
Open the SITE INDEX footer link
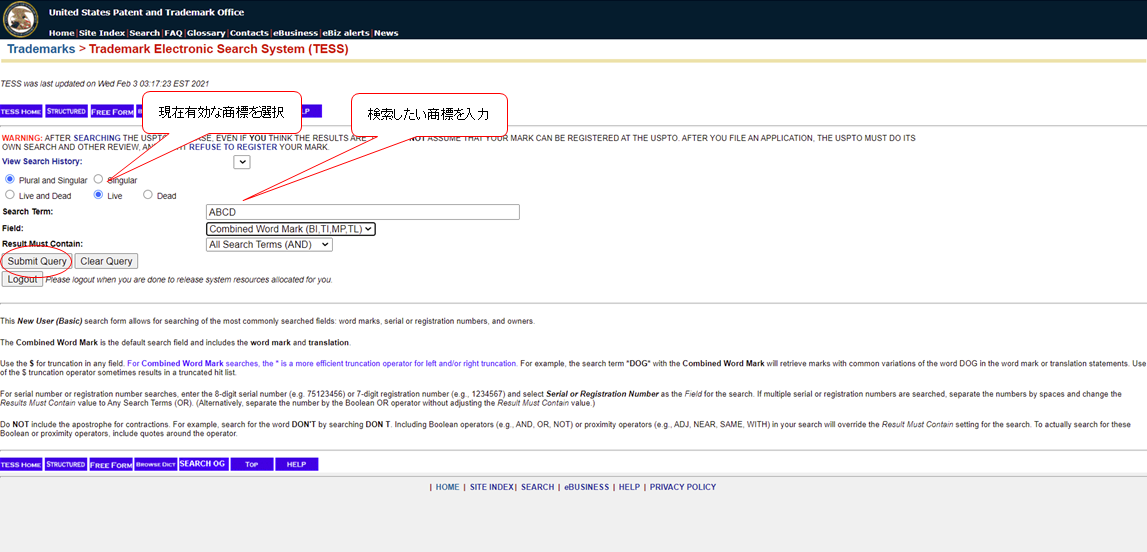click(x=492, y=487)
